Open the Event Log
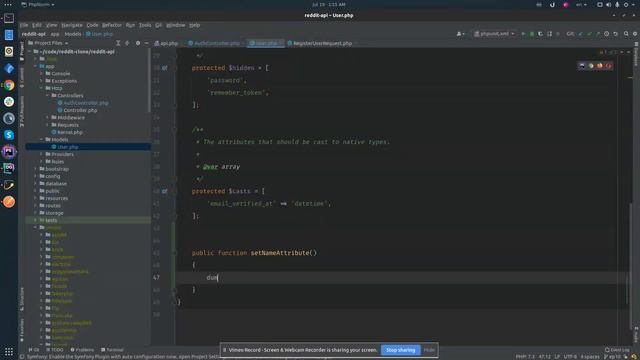Viewport: 640px width, 360px height. point(617,350)
